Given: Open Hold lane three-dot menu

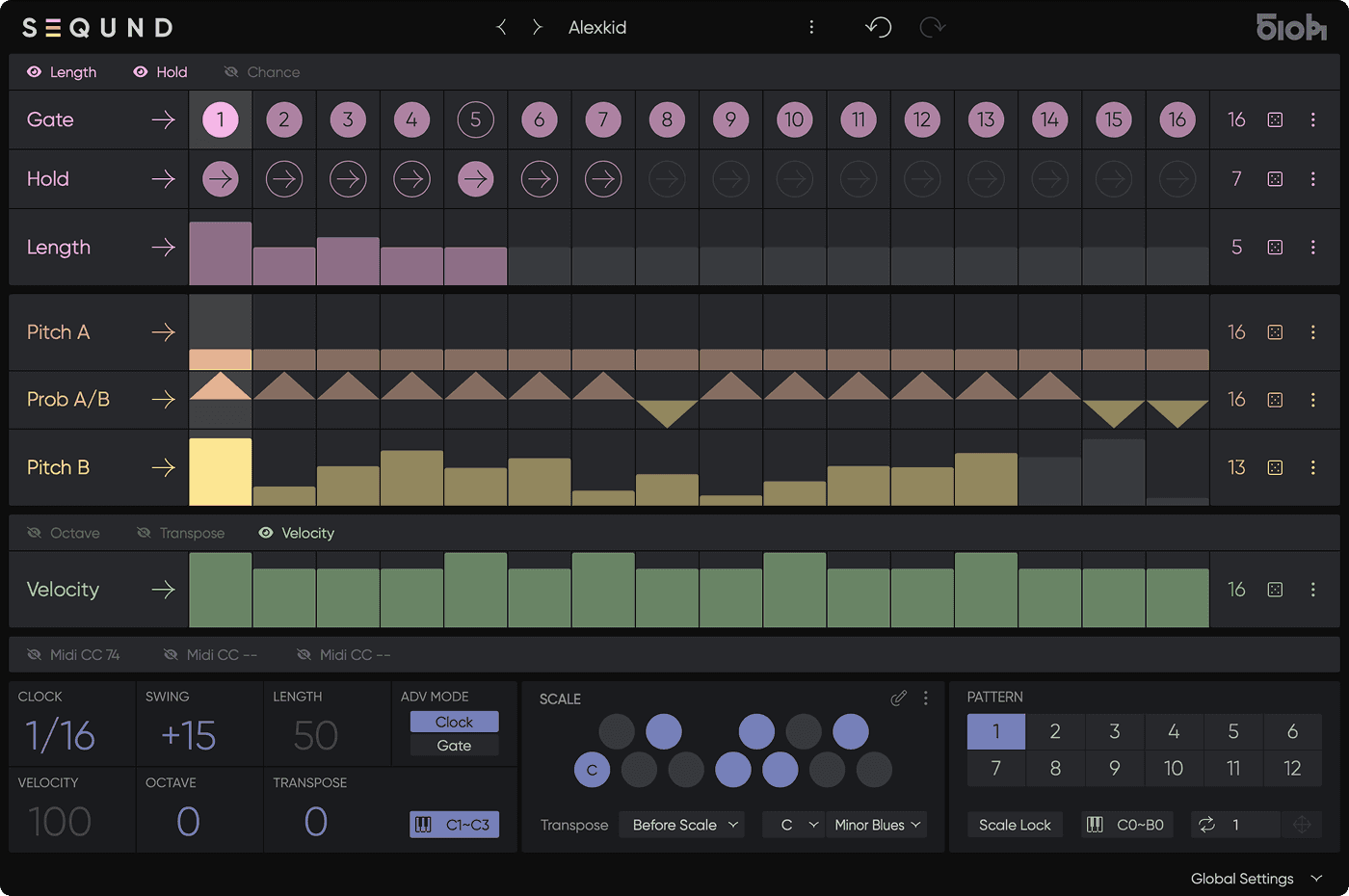Looking at the screenshot, I should click(x=1313, y=179).
